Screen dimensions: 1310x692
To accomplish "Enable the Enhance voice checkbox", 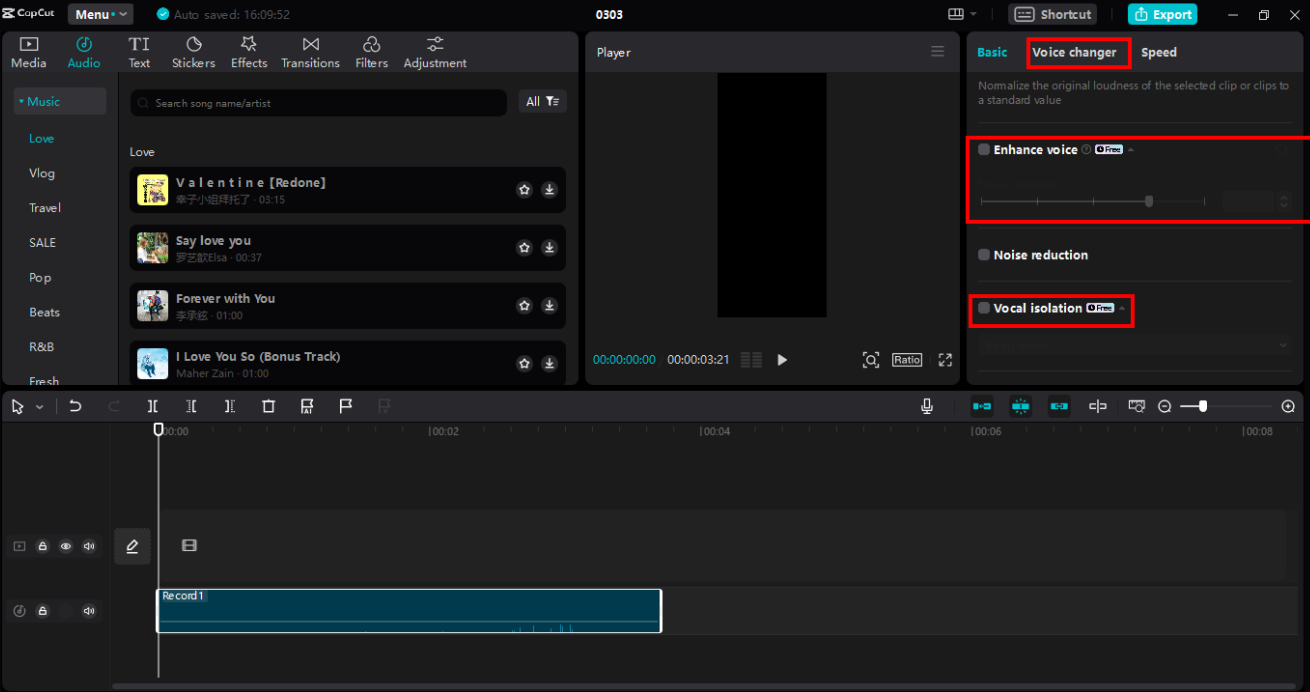I will 984,149.
